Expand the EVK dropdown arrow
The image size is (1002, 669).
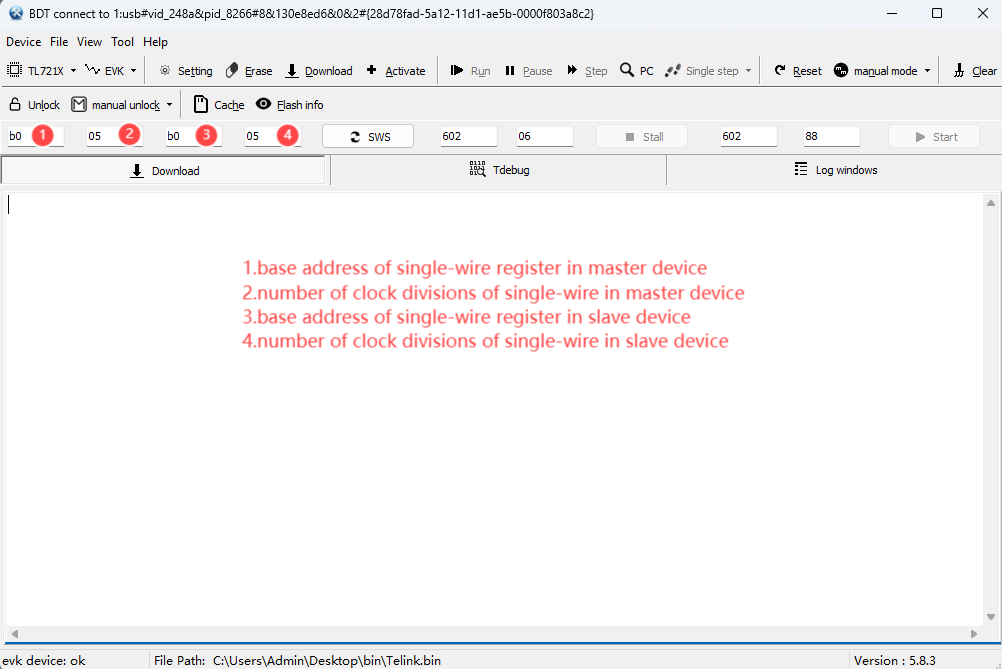coord(134,71)
